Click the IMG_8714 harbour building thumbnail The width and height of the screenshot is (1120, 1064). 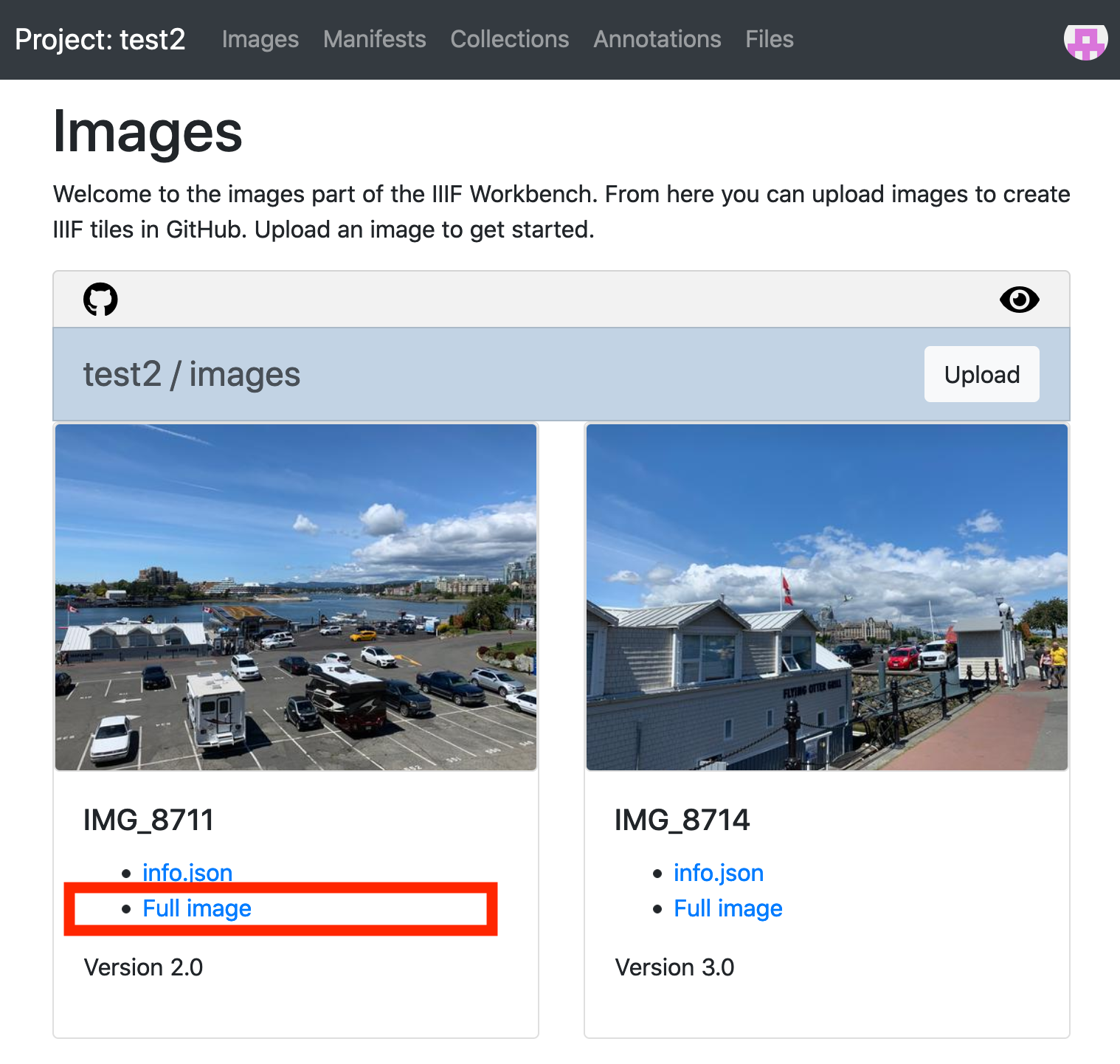coord(827,597)
